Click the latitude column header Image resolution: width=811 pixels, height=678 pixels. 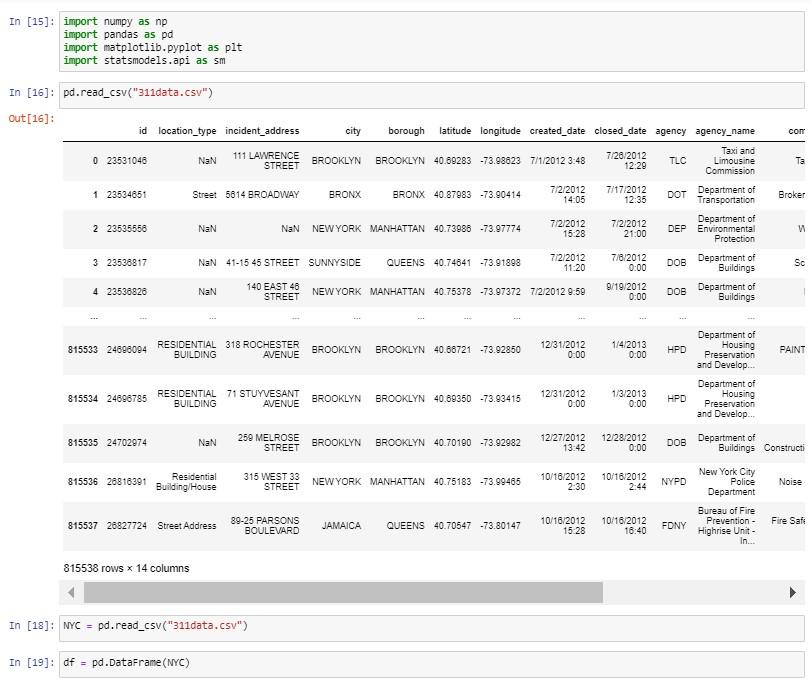[x=455, y=130]
